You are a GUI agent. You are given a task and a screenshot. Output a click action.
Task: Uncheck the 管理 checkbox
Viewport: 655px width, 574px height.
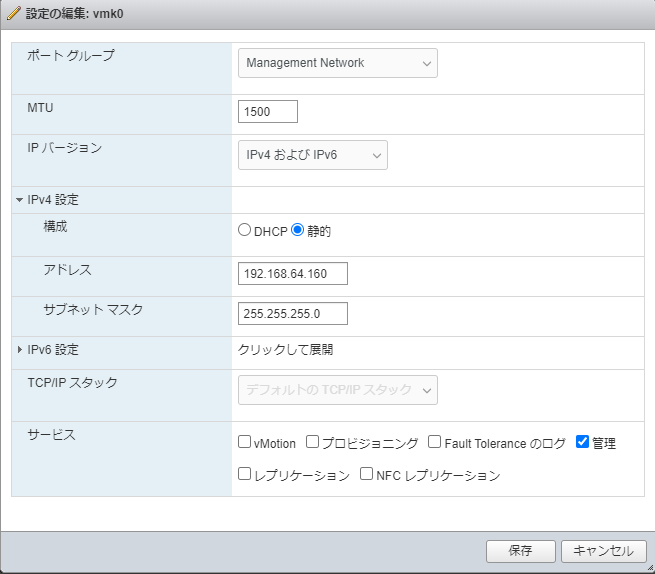583,442
